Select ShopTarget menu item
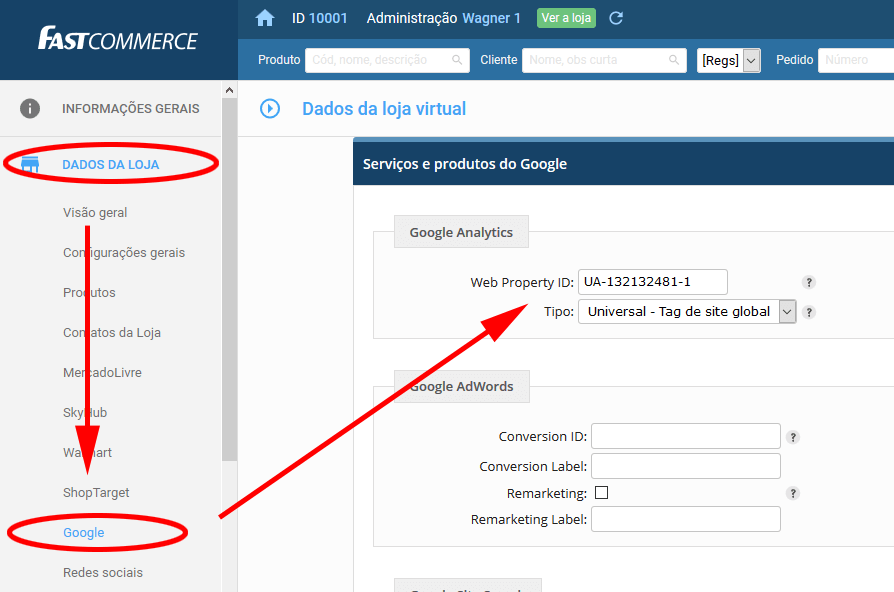Viewport: 894px width, 592px height. point(96,492)
